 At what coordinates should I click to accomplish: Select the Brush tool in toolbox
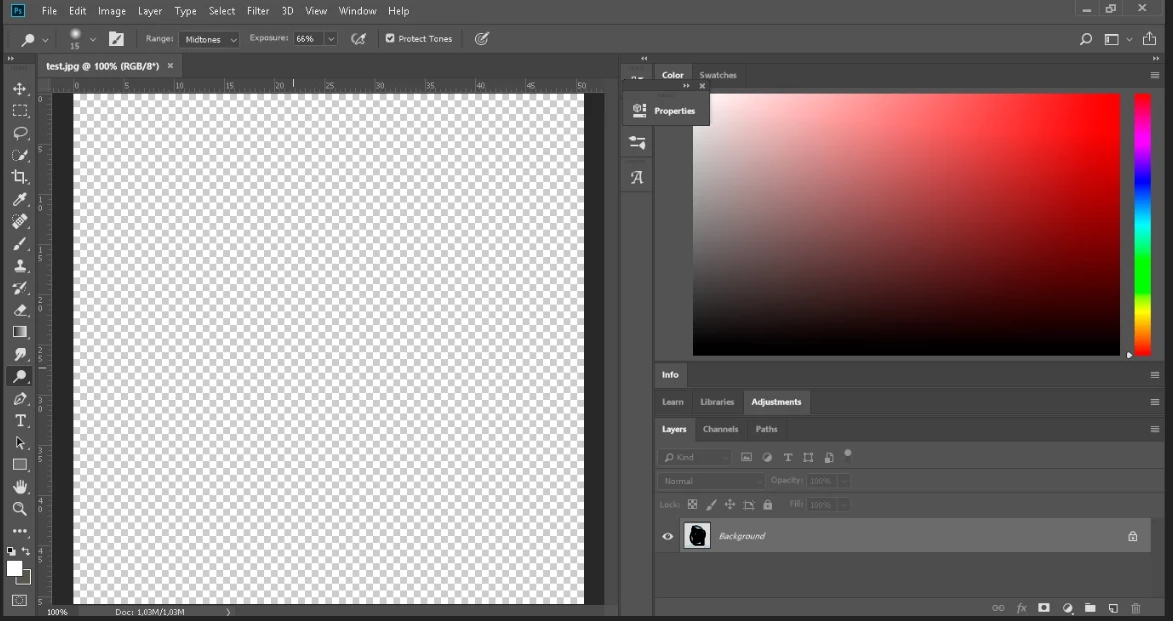20,244
